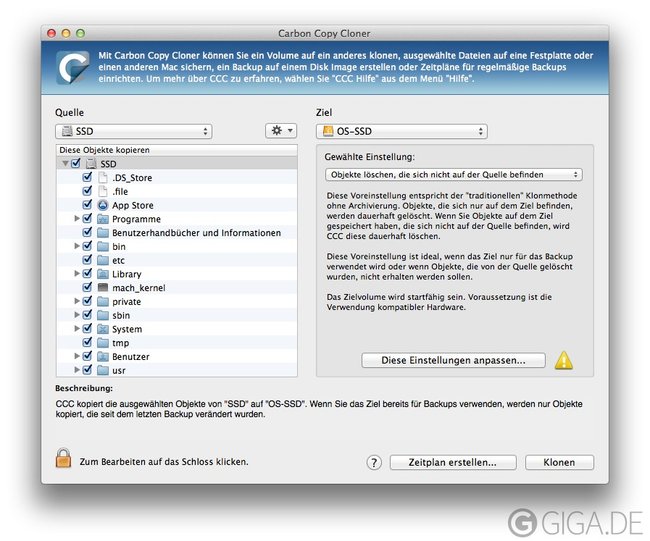Toggle the mach_kernel checkbox

tap(87, 287)
